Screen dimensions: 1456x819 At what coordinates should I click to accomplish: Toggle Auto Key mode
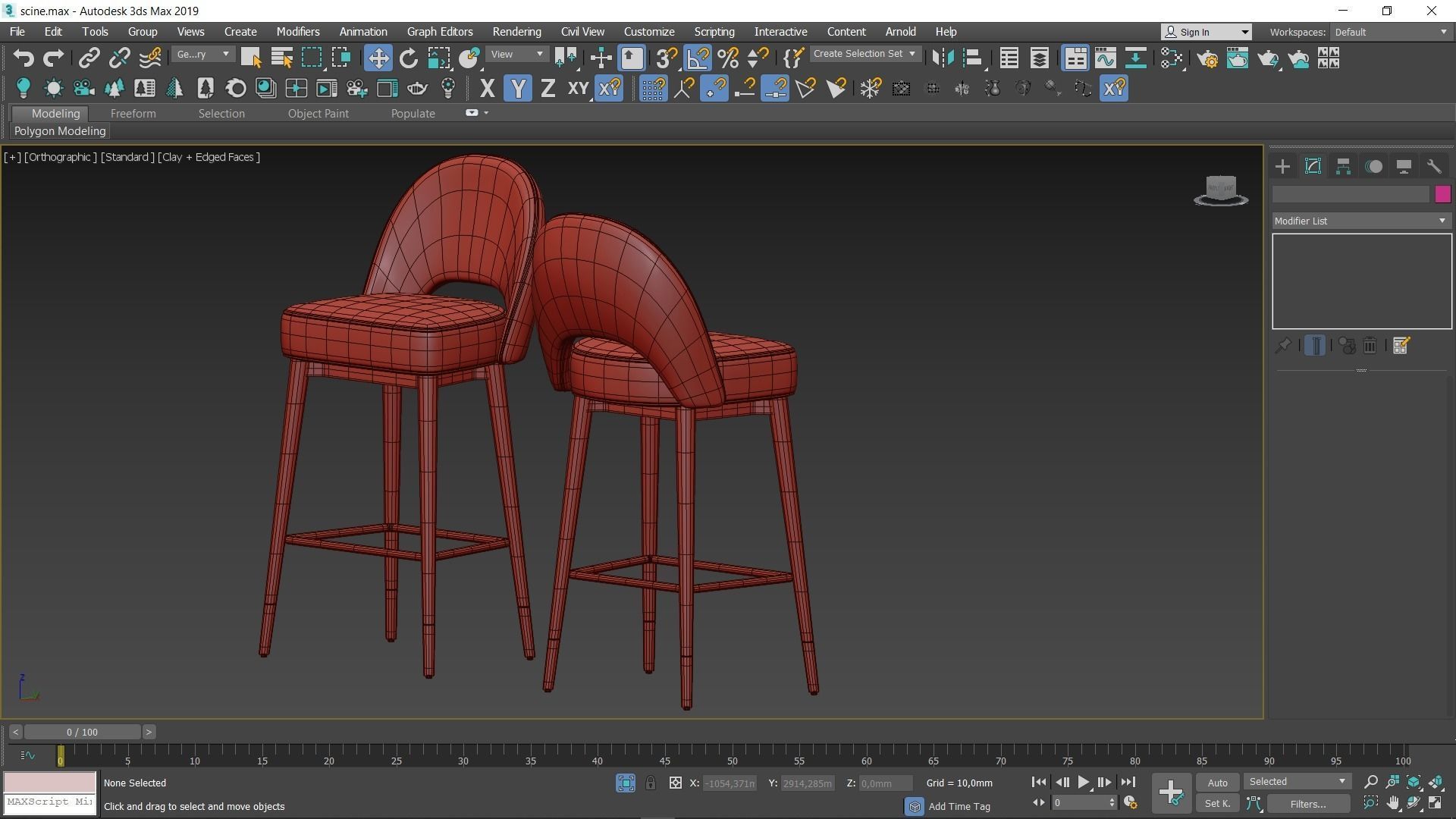(1217, 783)
